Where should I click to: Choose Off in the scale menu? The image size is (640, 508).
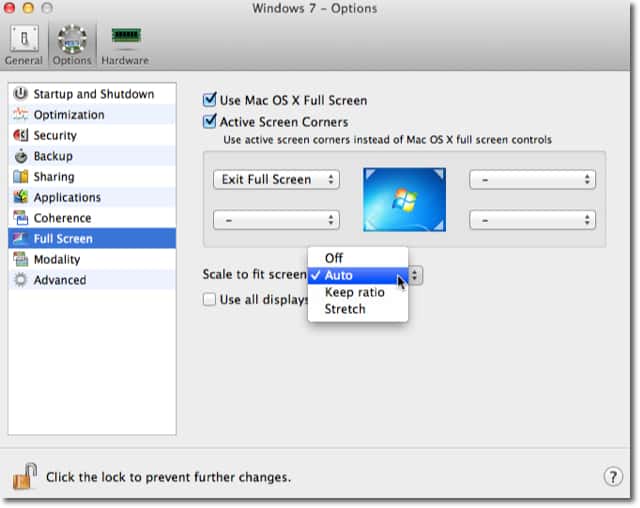pyautogui.click(x=358, y=258)
